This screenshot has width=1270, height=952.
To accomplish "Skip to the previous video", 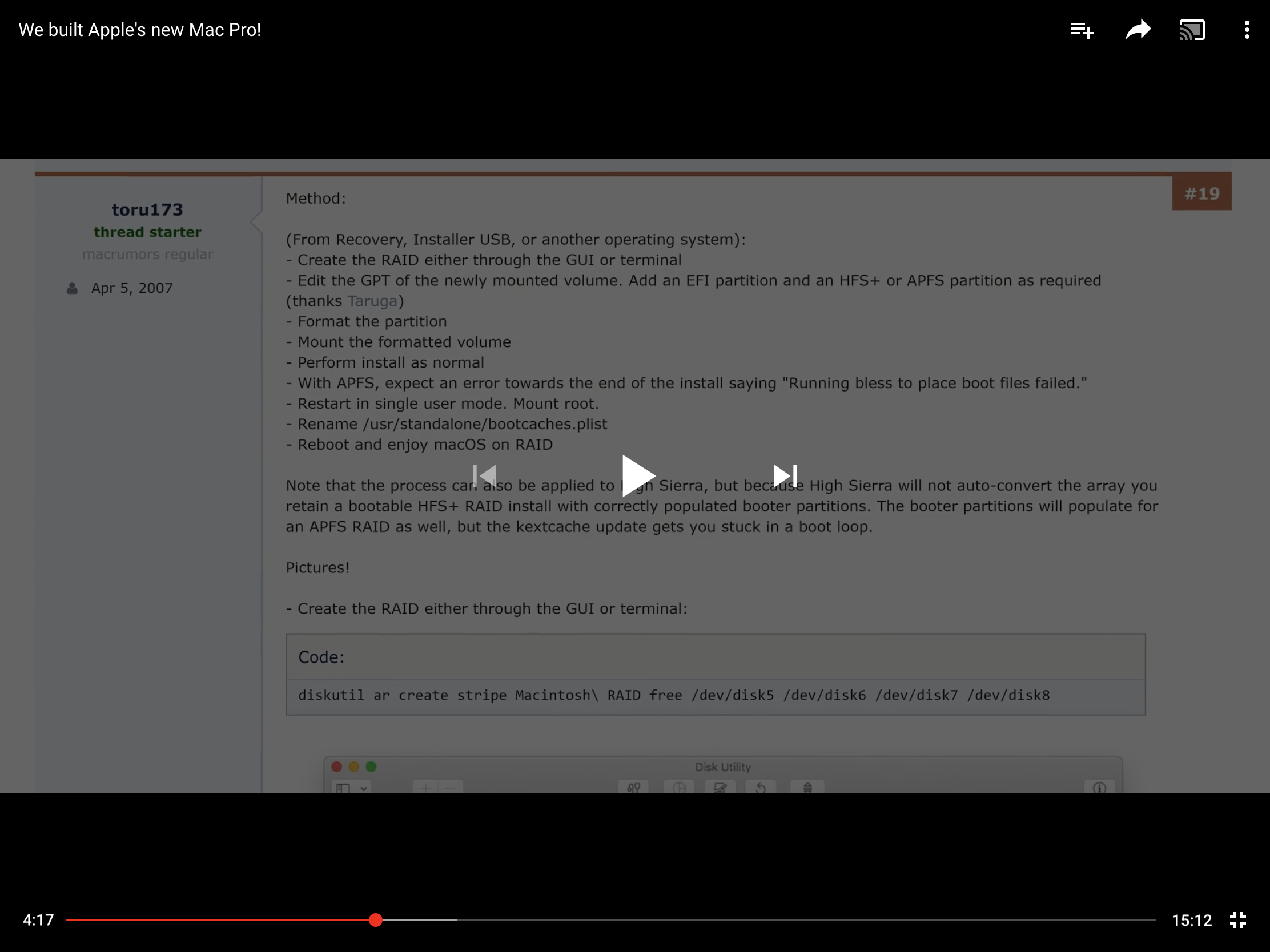I will (x=484, y=475).
